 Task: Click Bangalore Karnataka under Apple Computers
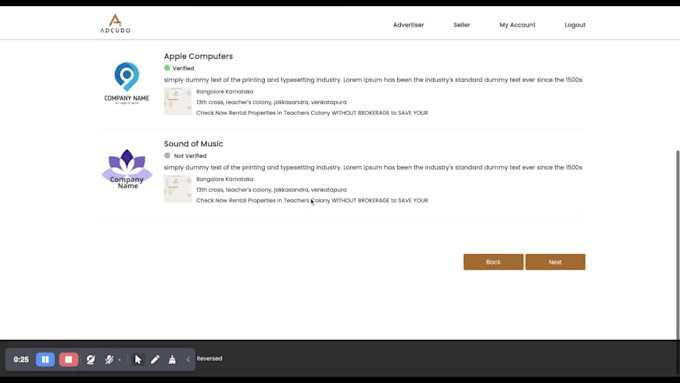point(225,92)
